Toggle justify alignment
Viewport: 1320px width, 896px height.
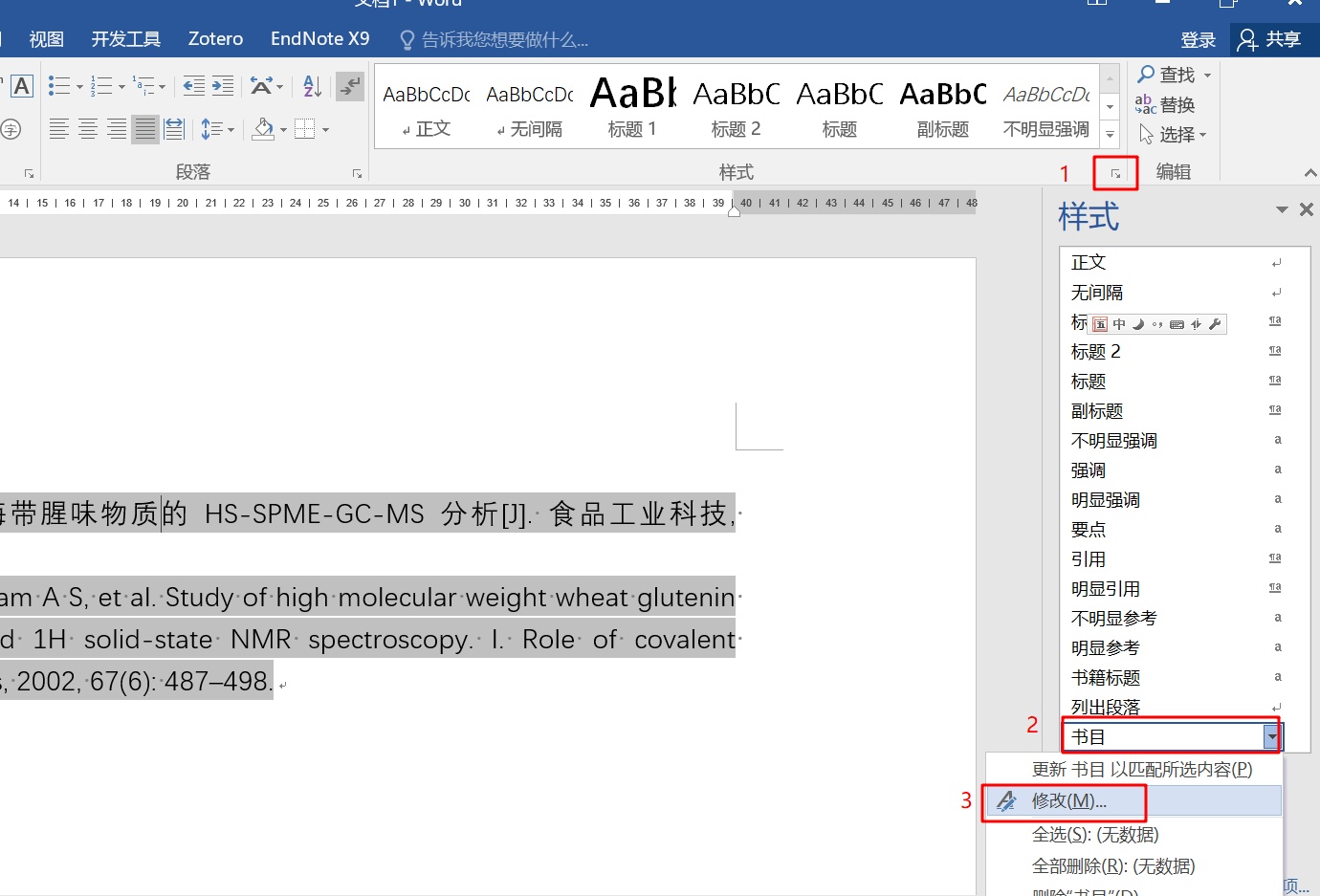pyautogui.click(x=145, y=129)
